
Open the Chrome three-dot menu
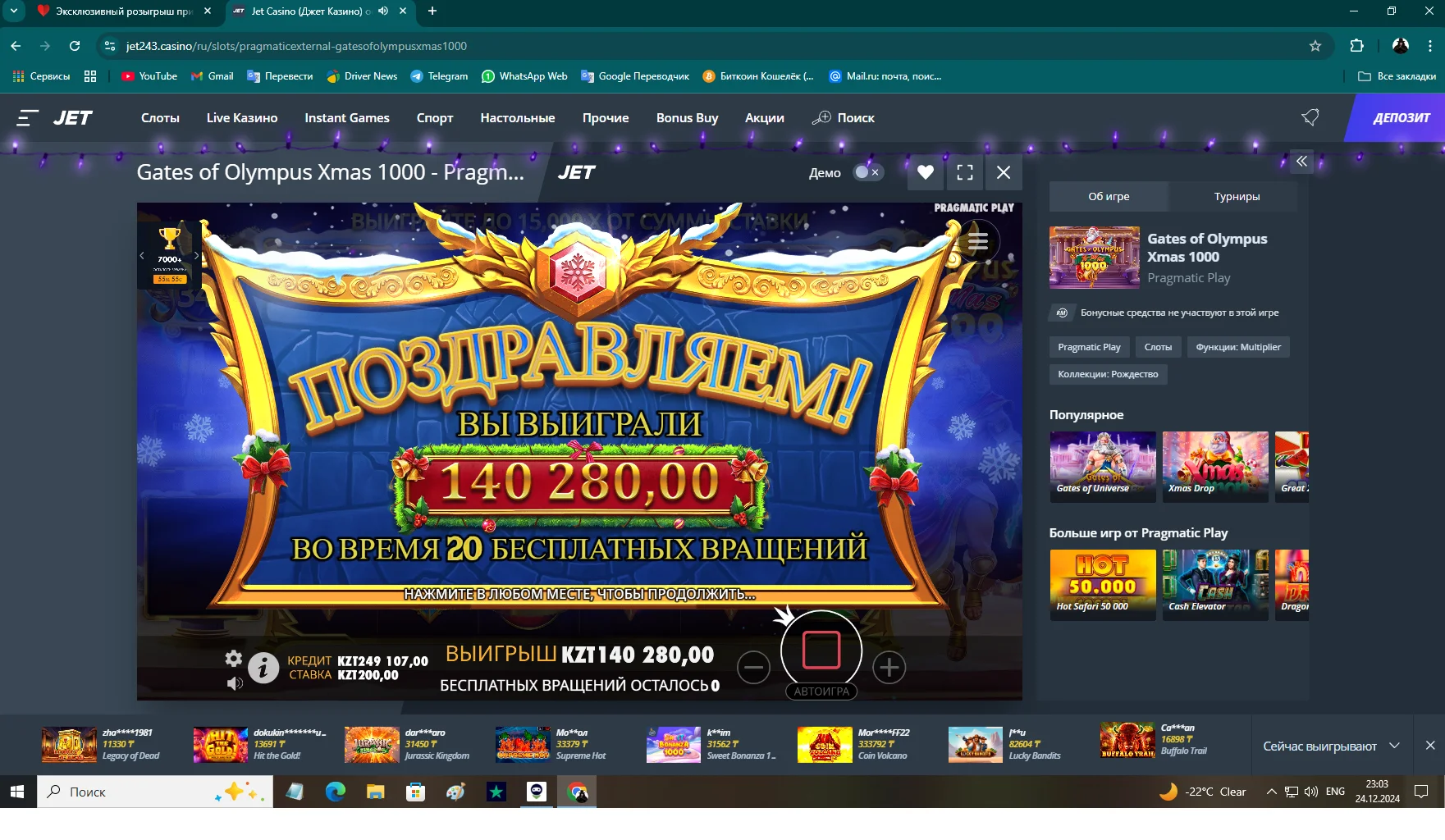pyautogui.click(x=1429, y=46)
